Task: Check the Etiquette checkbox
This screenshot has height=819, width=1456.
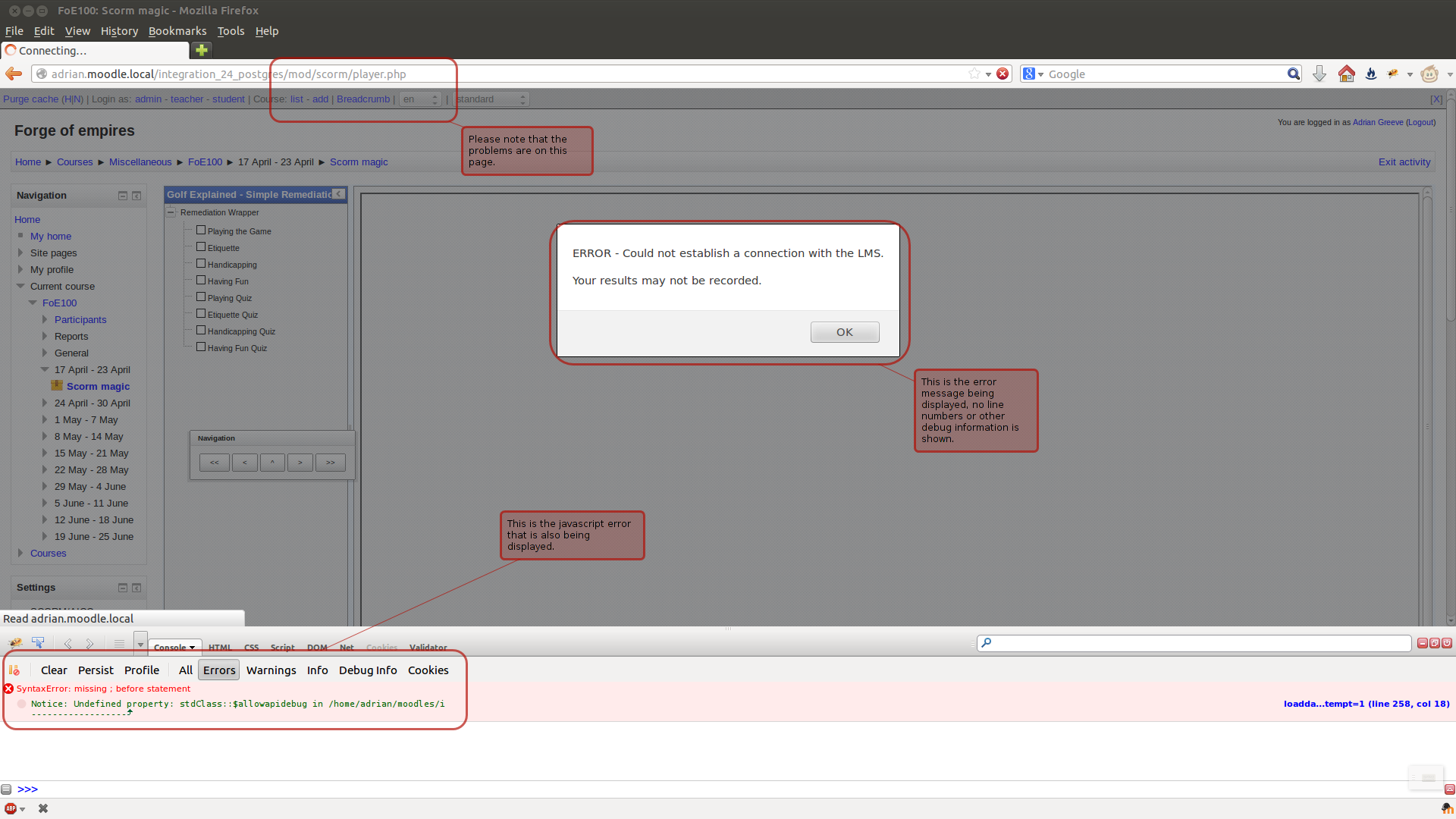Action: click(201, 246)
